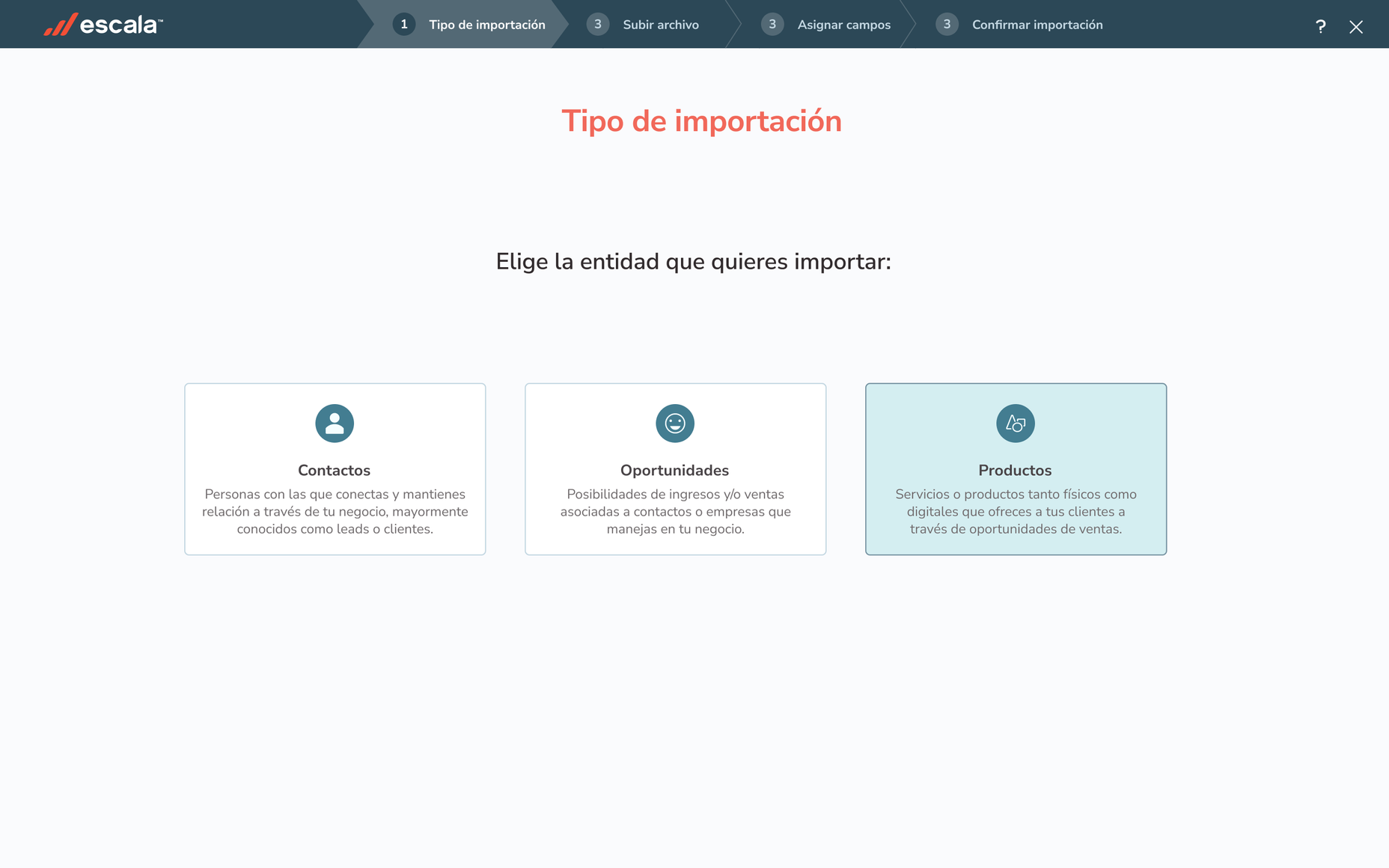Choose the Oportunidades card title
The image size is (1389, 868).
click(x=675, y=470)
